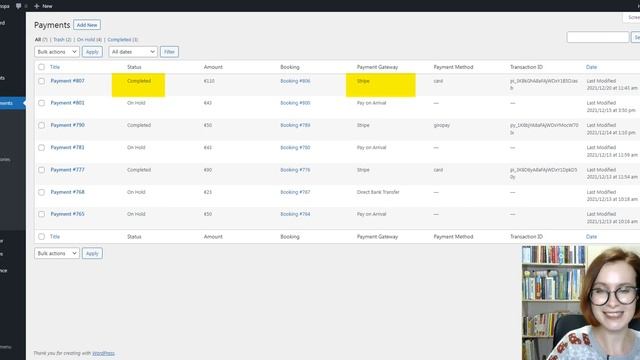Open the top Bulk actions dropdown
The height and width of the screenshot is (360, 640).
[x=57, y=52]
